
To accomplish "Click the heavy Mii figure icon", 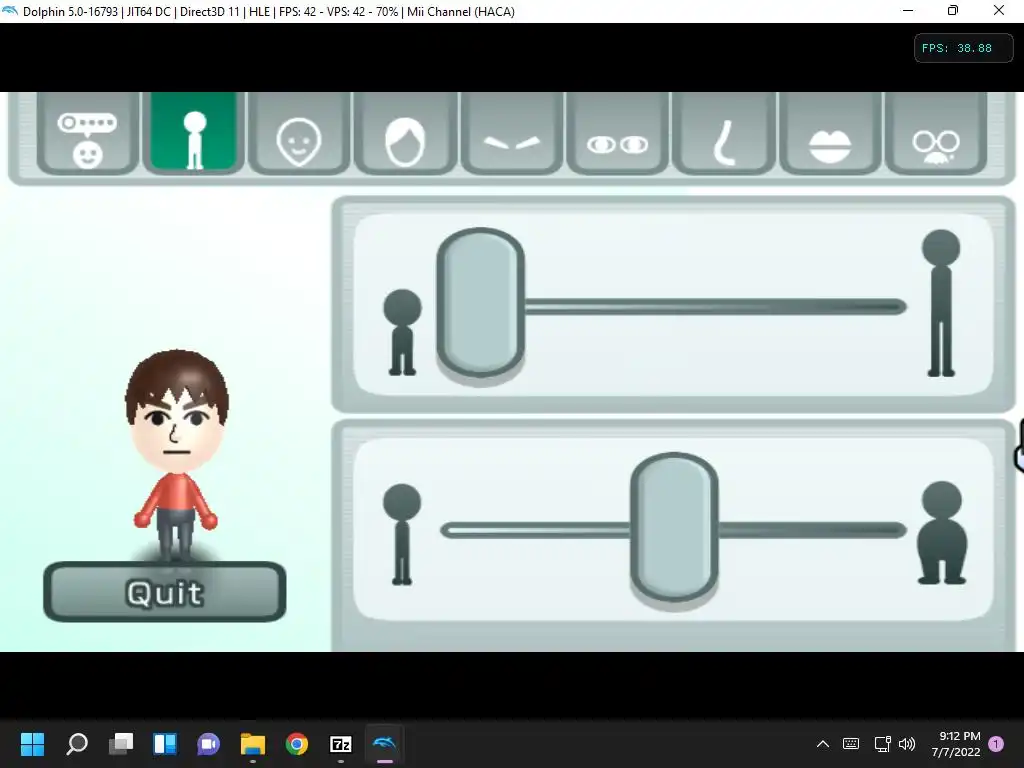I will tap(942, 533).
